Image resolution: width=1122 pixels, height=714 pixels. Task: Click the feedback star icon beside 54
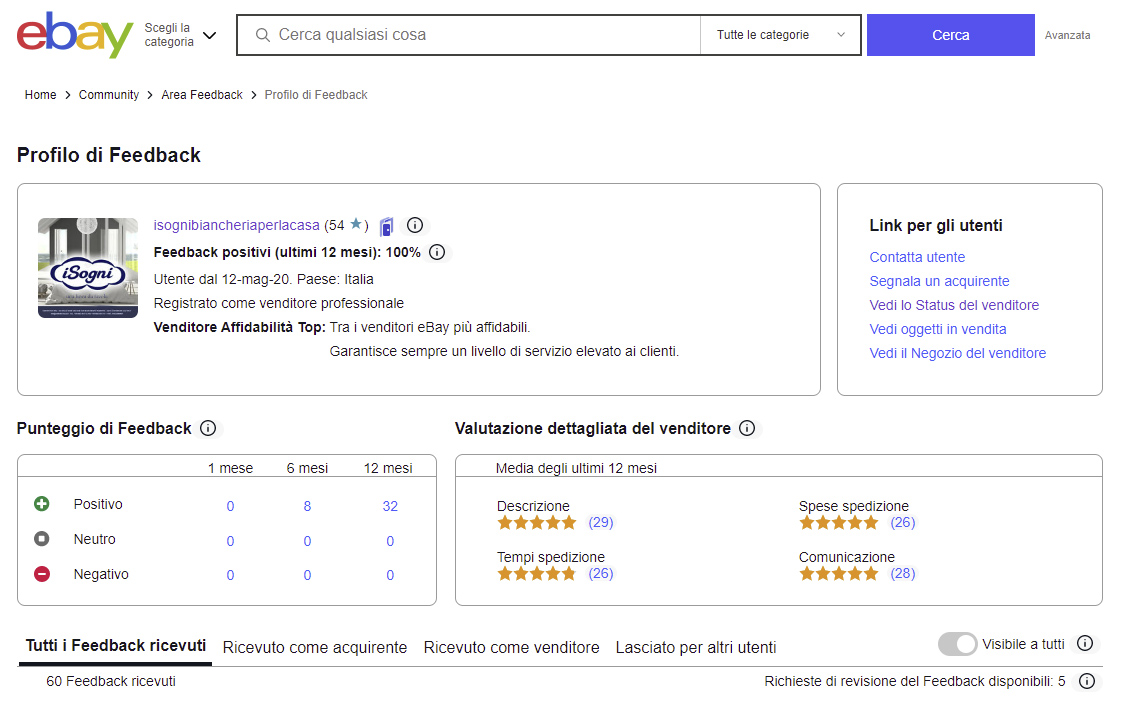356,225
